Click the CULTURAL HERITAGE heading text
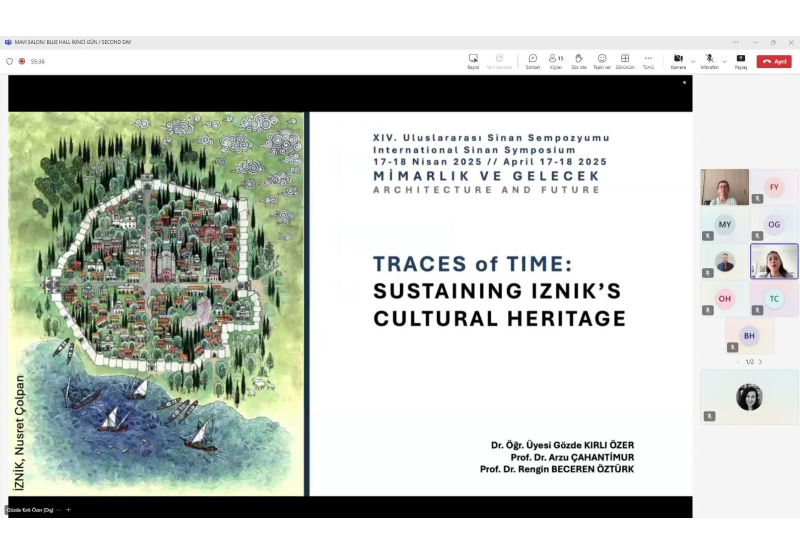The height and width of the screenshot is (554, 800). (499, 318)
